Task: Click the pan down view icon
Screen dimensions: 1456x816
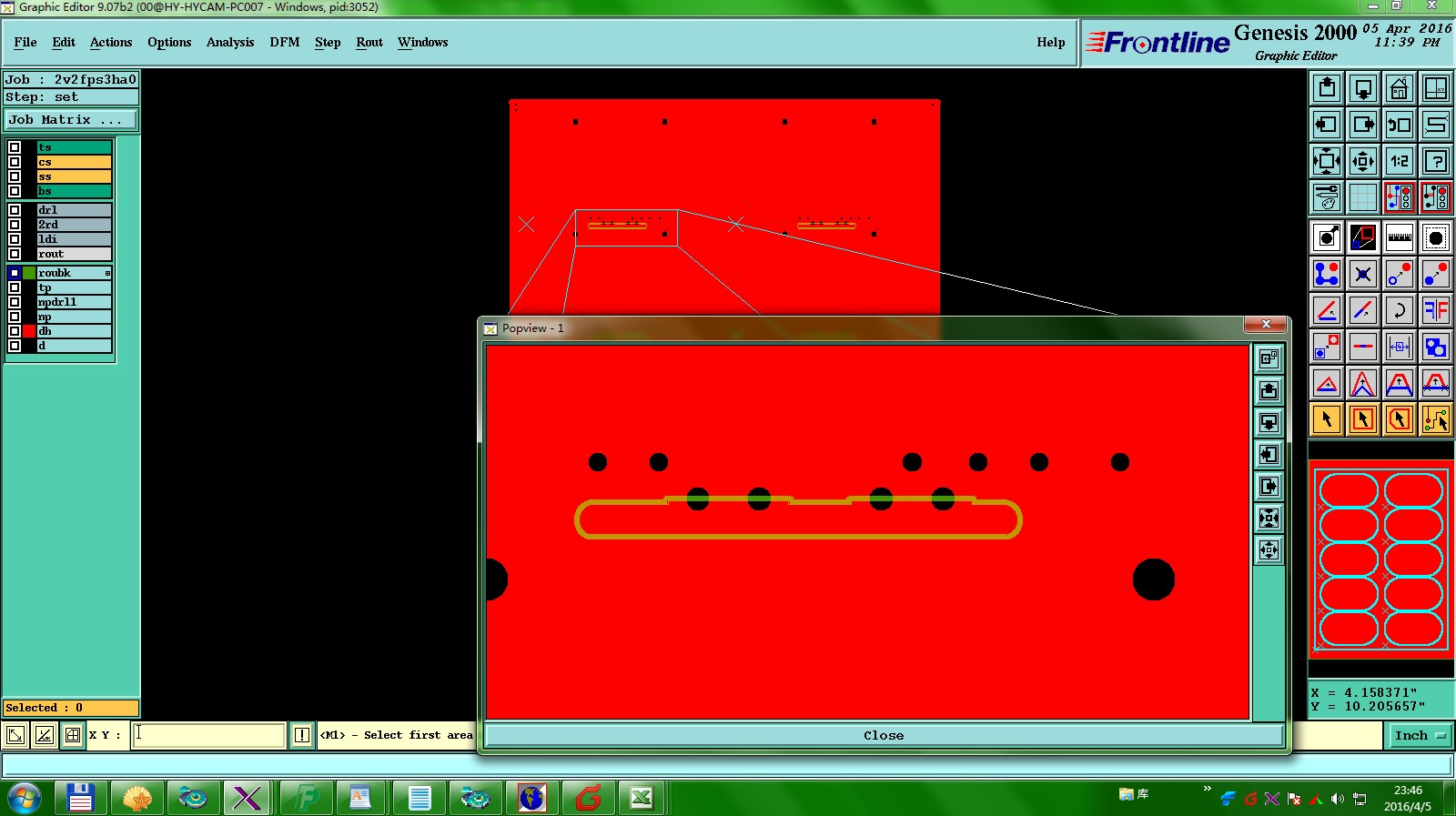Action: click(x=1363, y=88)
